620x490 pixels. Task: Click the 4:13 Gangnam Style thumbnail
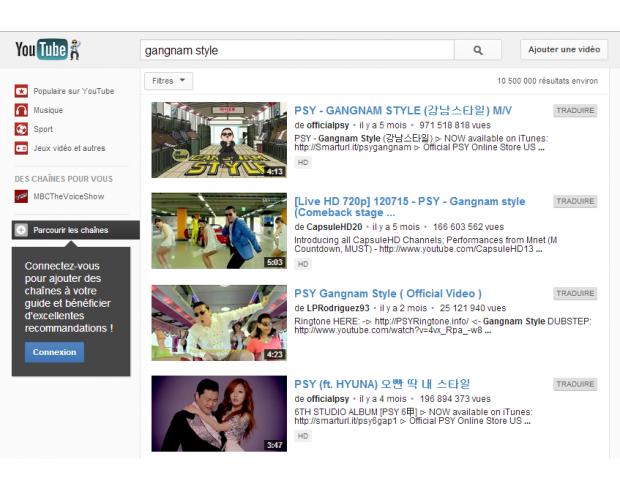pos(219,140)
